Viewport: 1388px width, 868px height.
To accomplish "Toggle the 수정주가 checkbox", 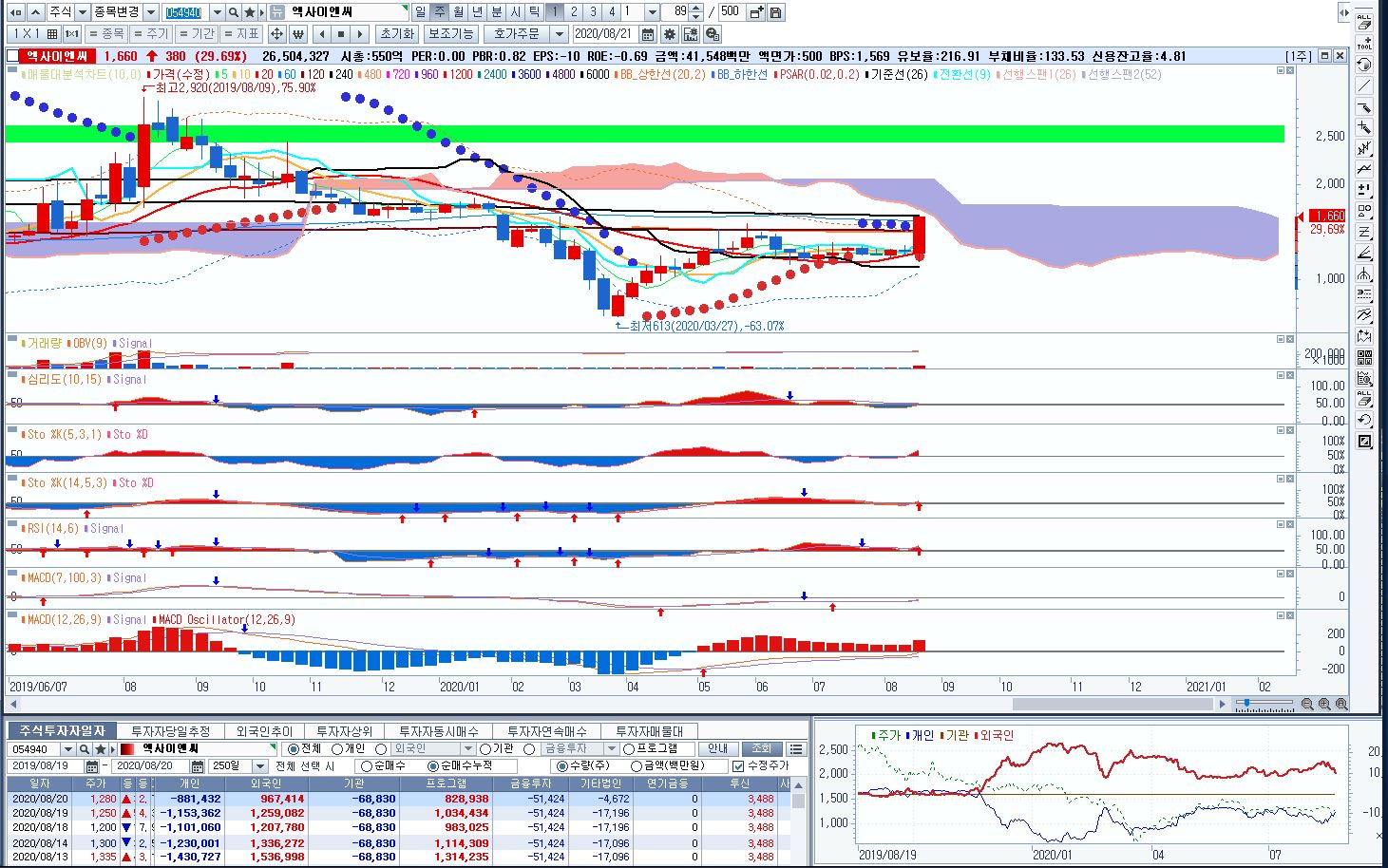I will coord(738,765).
